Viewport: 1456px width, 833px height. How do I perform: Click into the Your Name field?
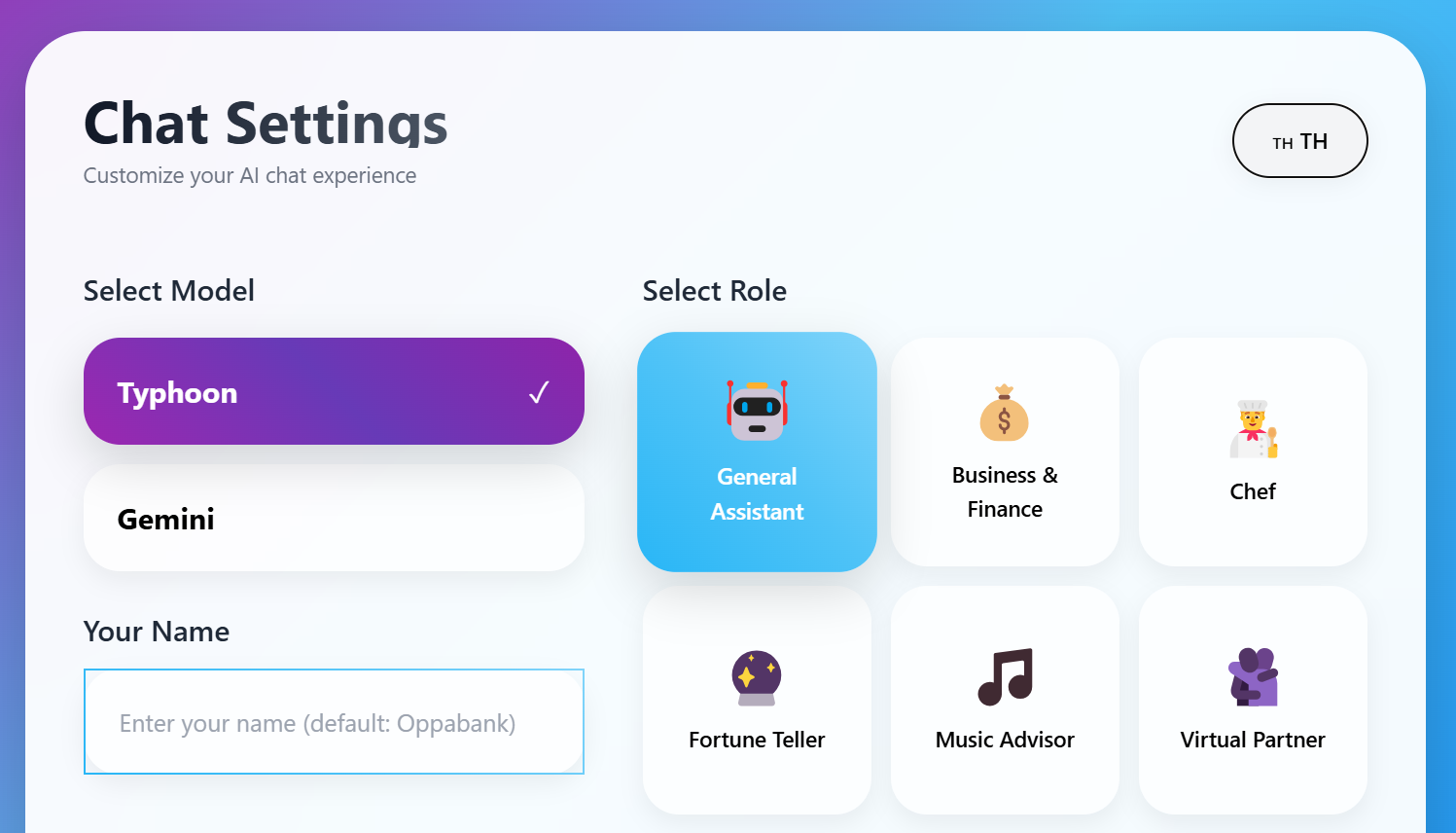pyautogui.click(x=334, y=722)
